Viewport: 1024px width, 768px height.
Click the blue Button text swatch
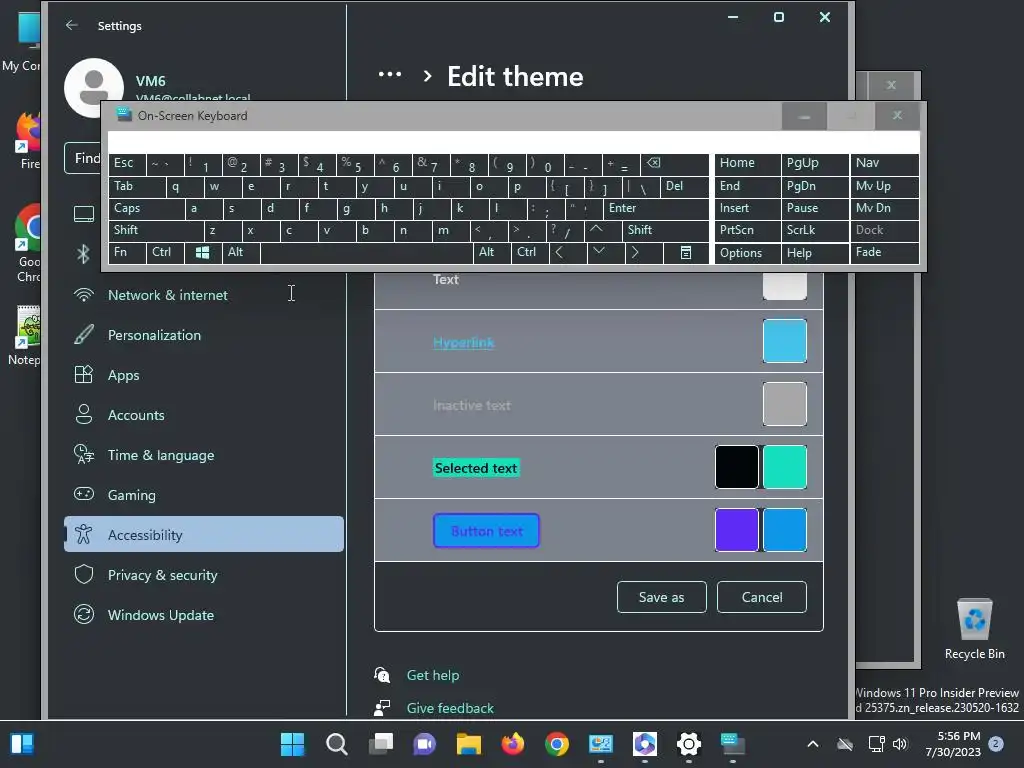784,530
